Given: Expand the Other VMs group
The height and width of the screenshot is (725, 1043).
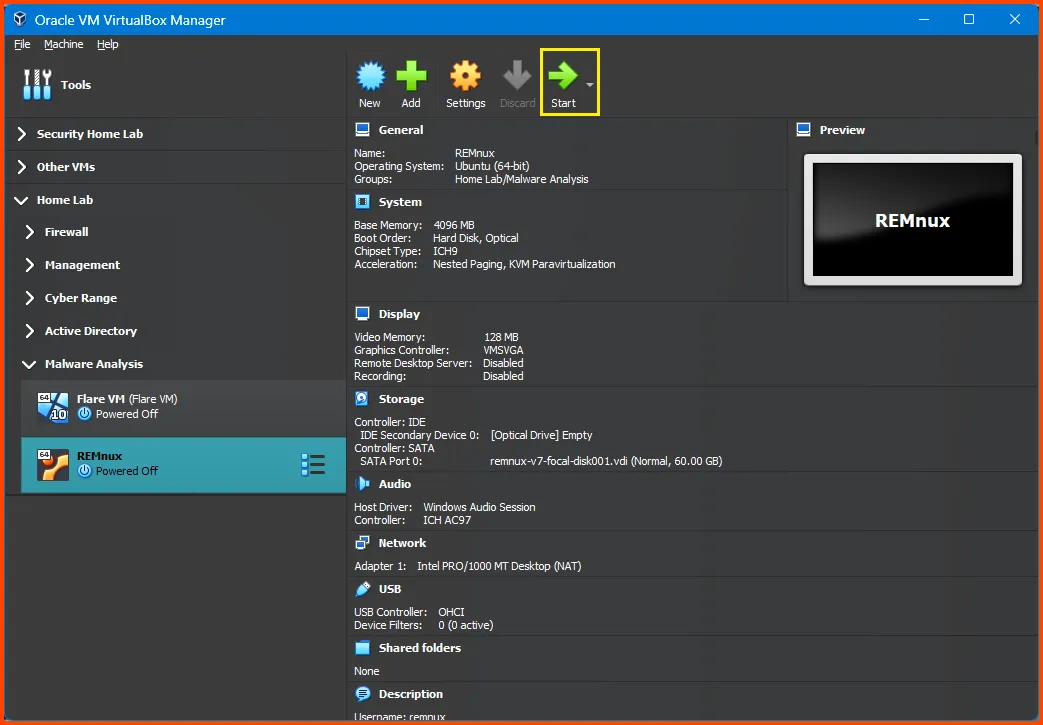Looking at the screenshot, I should 21,167.
